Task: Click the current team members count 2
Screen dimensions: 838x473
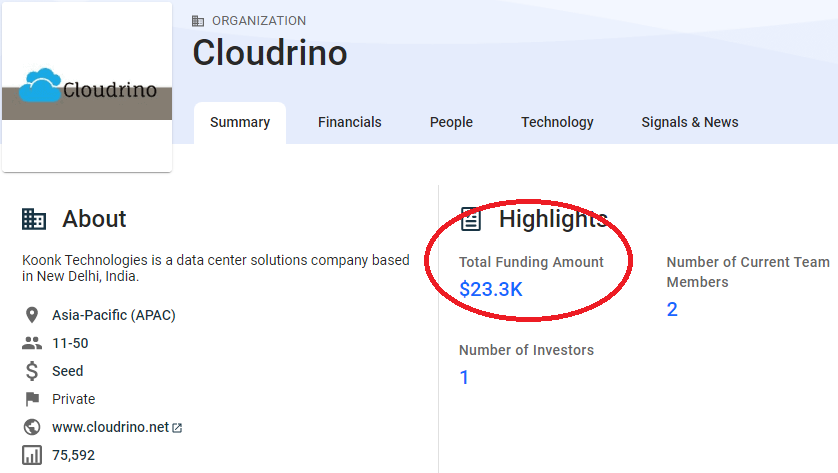Action: coord(672,310)
